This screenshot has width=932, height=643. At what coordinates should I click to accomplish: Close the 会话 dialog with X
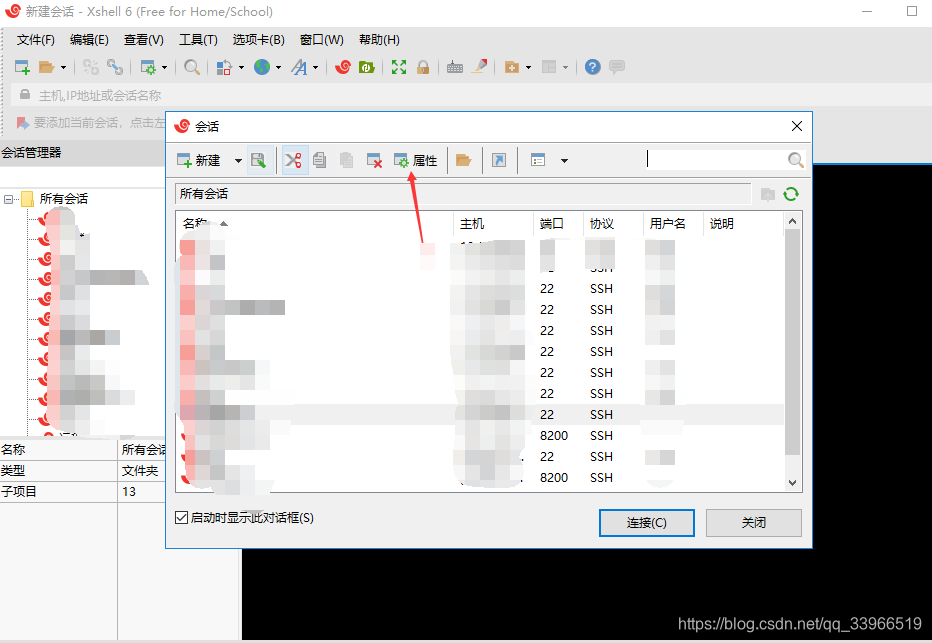(x=797, y=126)
